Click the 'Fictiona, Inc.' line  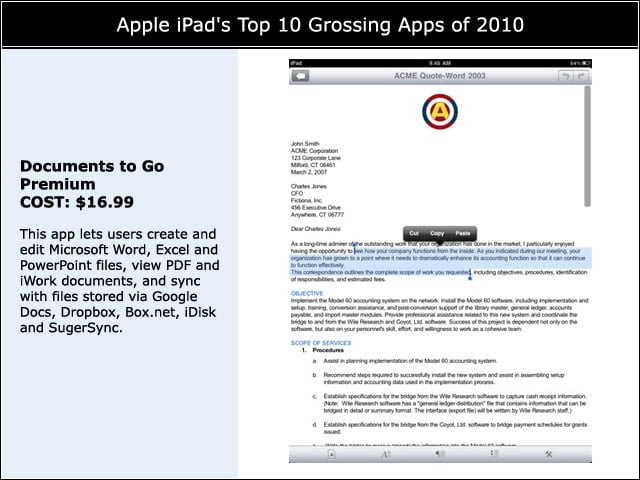[307, 200]
